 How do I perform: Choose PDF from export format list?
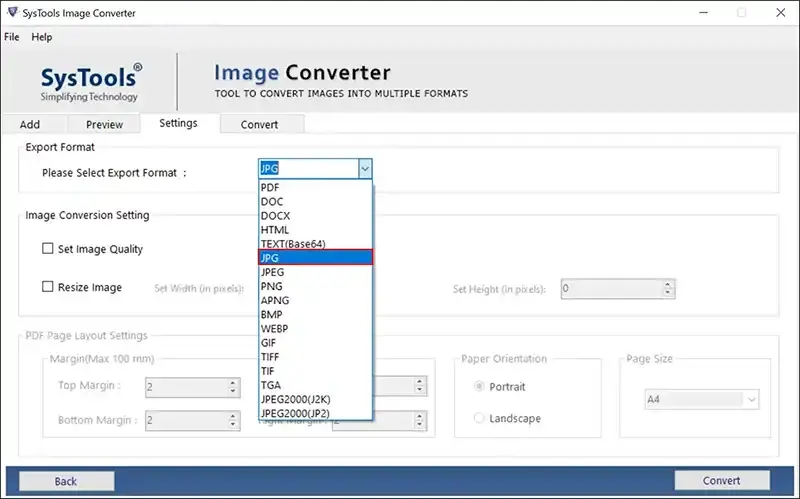click(x=315, y=187)
